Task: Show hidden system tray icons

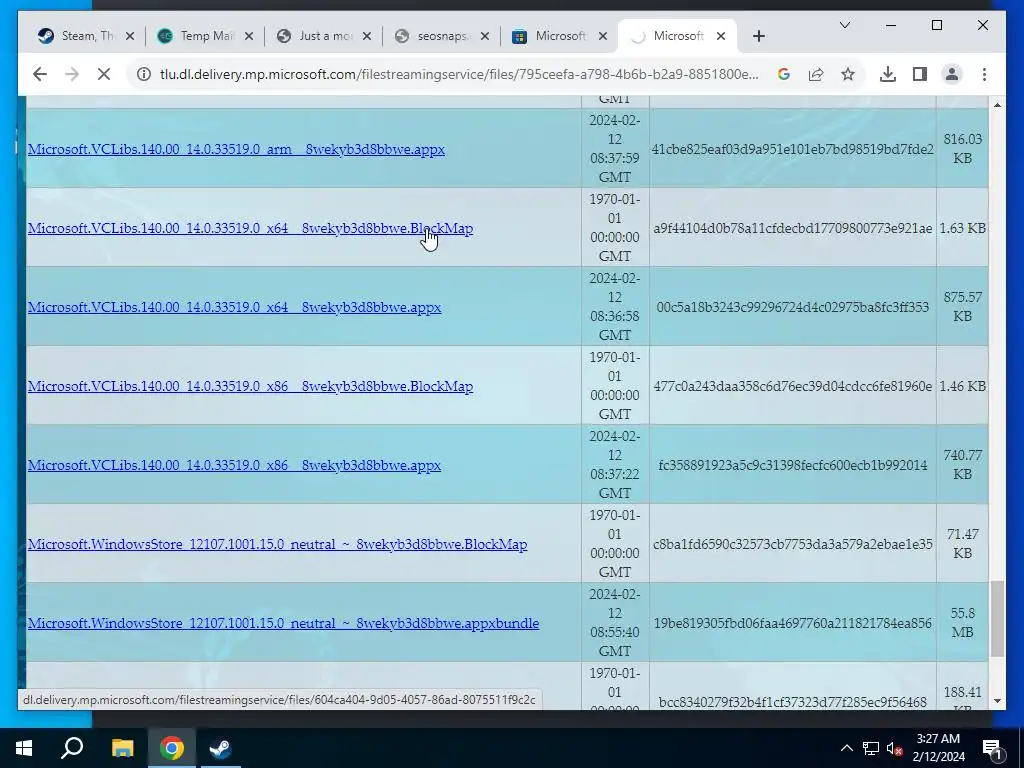Action: [x=846, y=748]
